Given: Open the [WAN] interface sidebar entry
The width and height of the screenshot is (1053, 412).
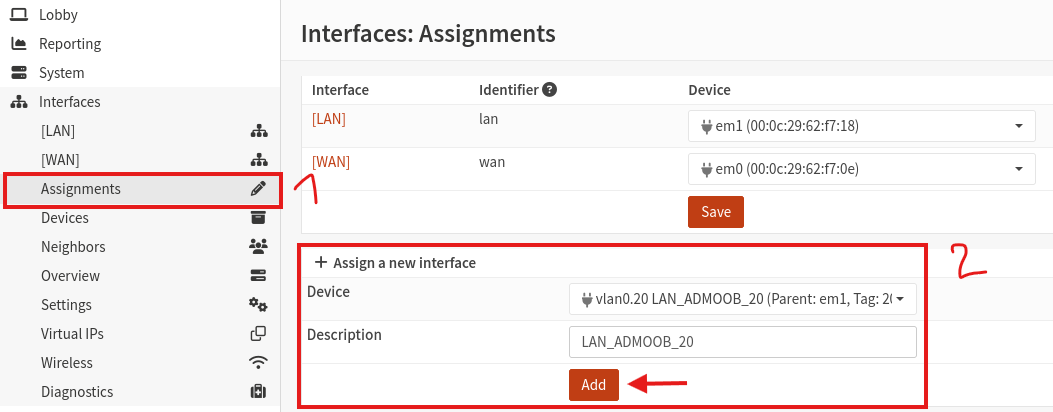Looking at the screenshot, I should [60, 160].
